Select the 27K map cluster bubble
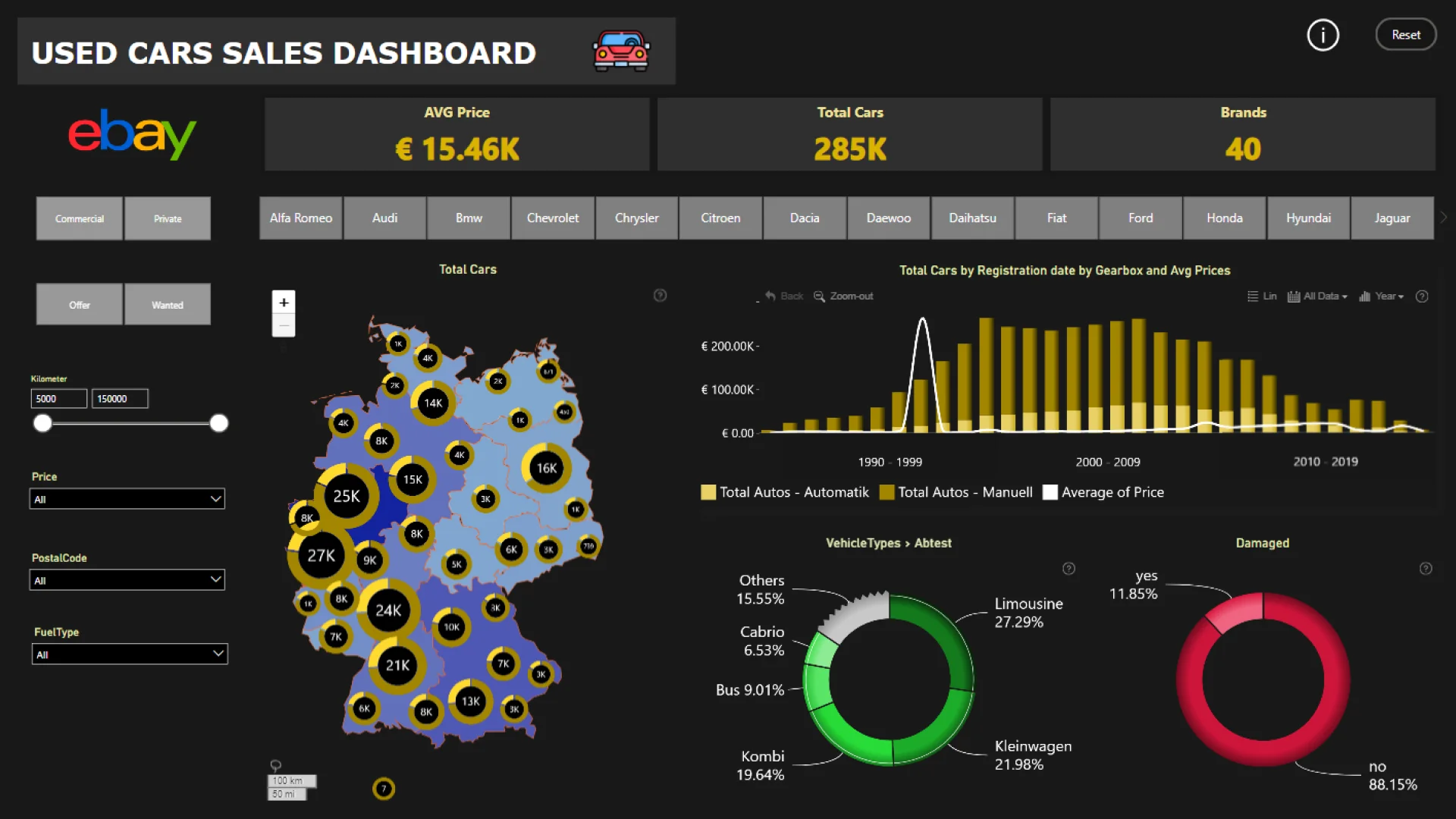This screenshot has height=819, width=1456. tap(321, 555)
